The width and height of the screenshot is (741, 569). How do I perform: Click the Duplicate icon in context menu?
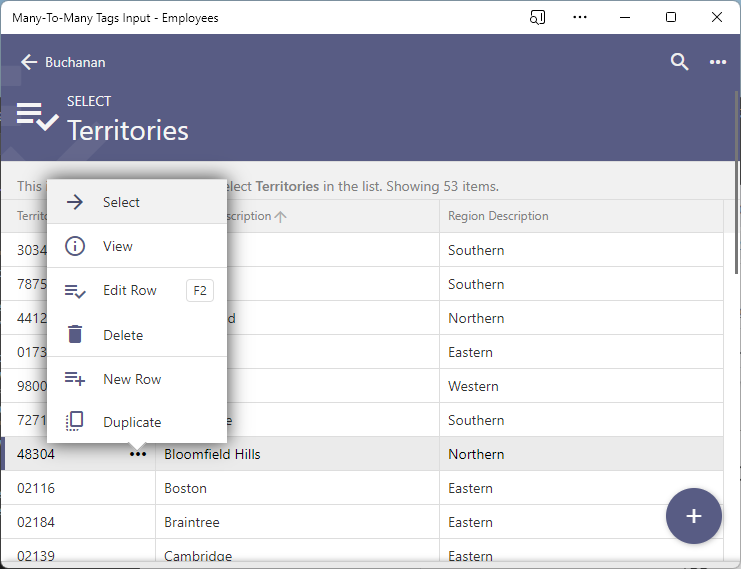point(75,422)
